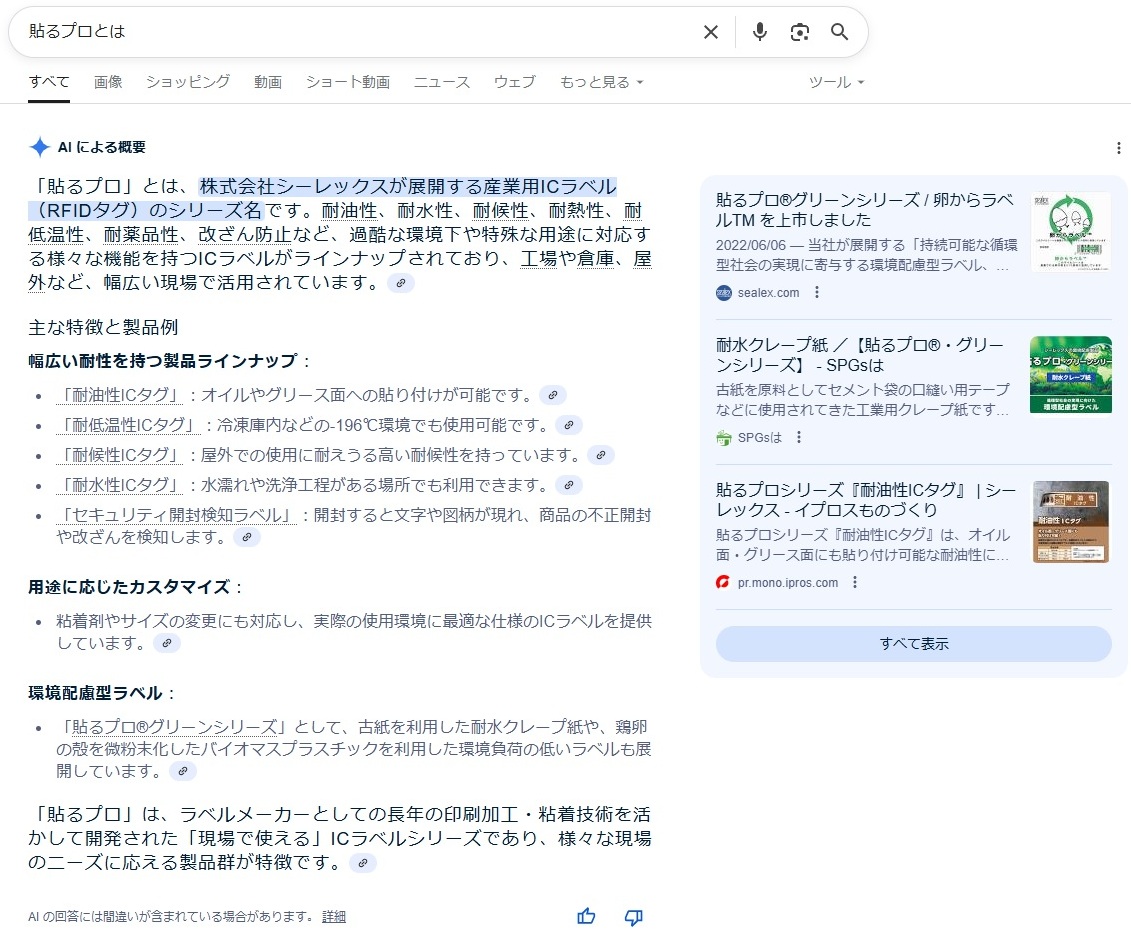Open the 詳細 link under AI disclaimer
This screenshot has height=943, width=1131.
pos(334,916)
